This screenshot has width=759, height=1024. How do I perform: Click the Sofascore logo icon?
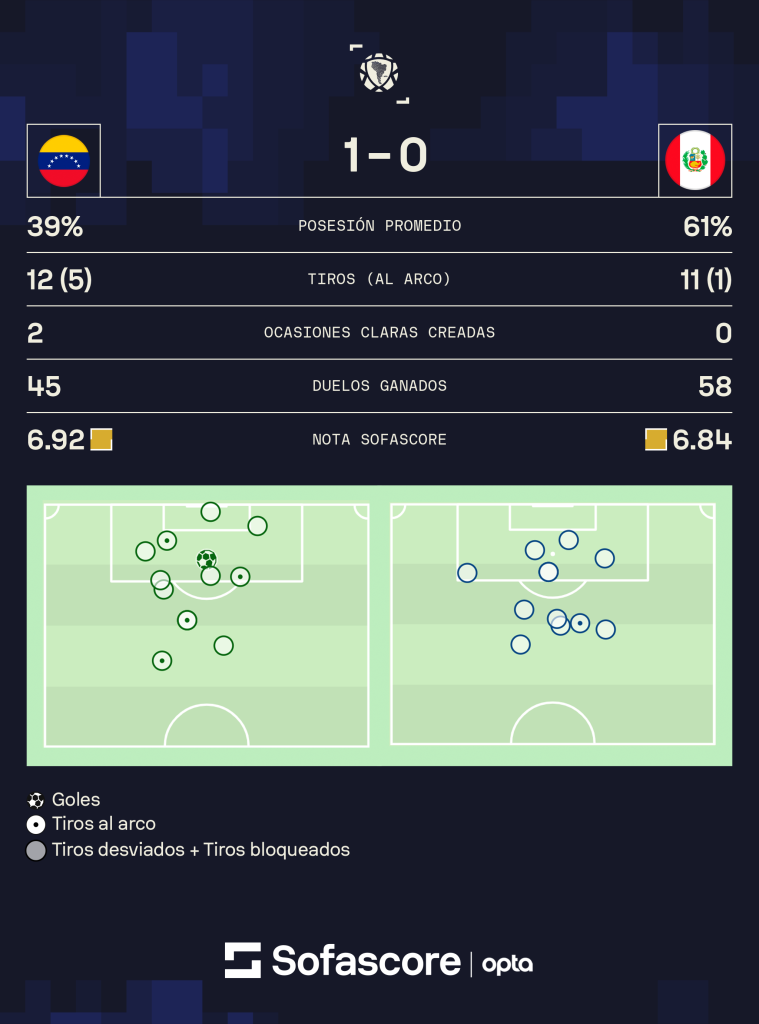point(243,960)
